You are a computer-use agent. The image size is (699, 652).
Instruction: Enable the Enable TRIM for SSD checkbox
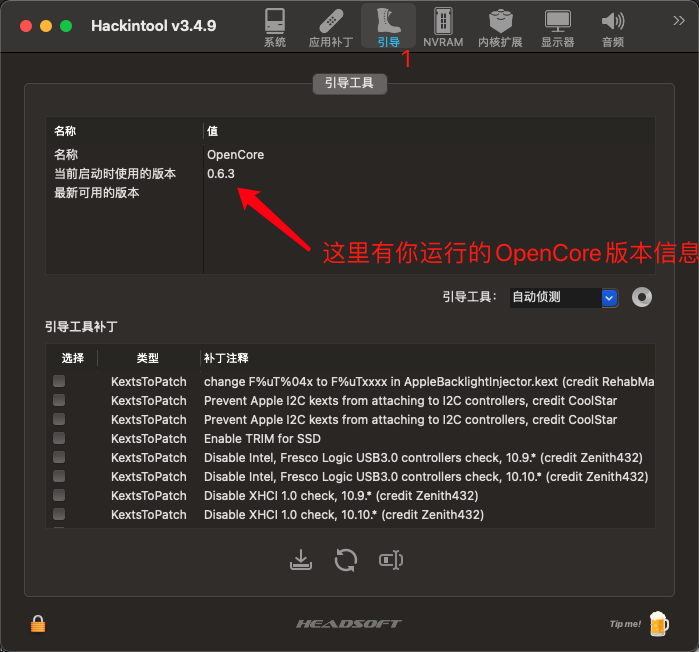(x=59, y=438)
